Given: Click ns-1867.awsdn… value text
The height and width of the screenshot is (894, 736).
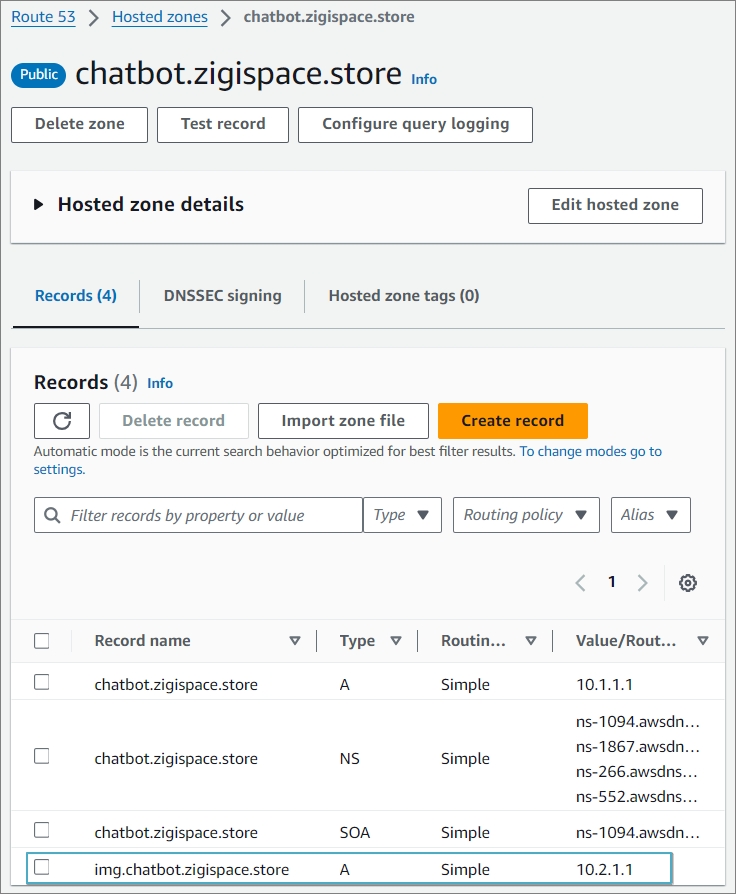Looking at the screenshot, I should pyautogui.click(x=637, y=746).
